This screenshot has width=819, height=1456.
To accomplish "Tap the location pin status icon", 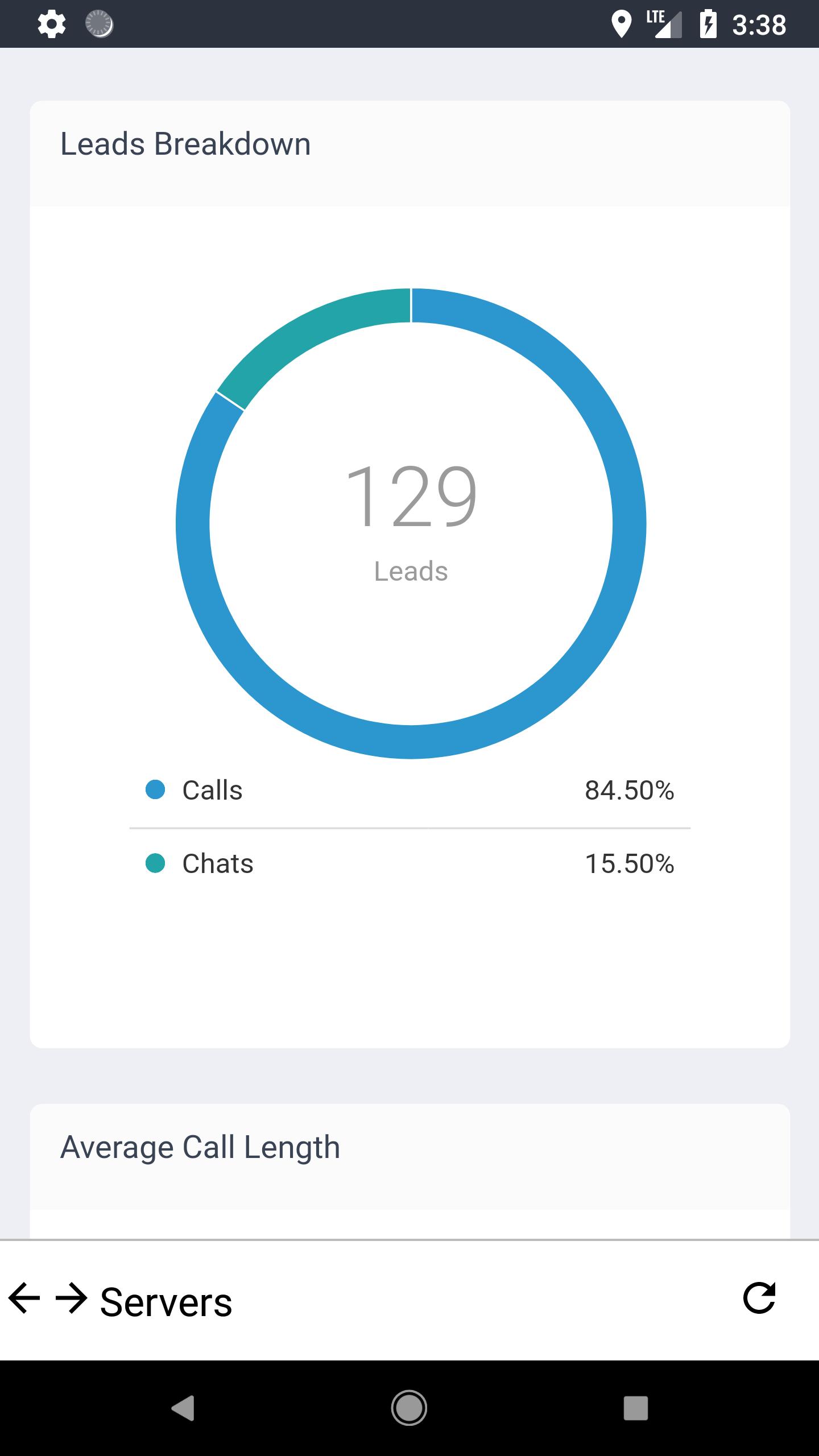I will [x=621, y=24].
